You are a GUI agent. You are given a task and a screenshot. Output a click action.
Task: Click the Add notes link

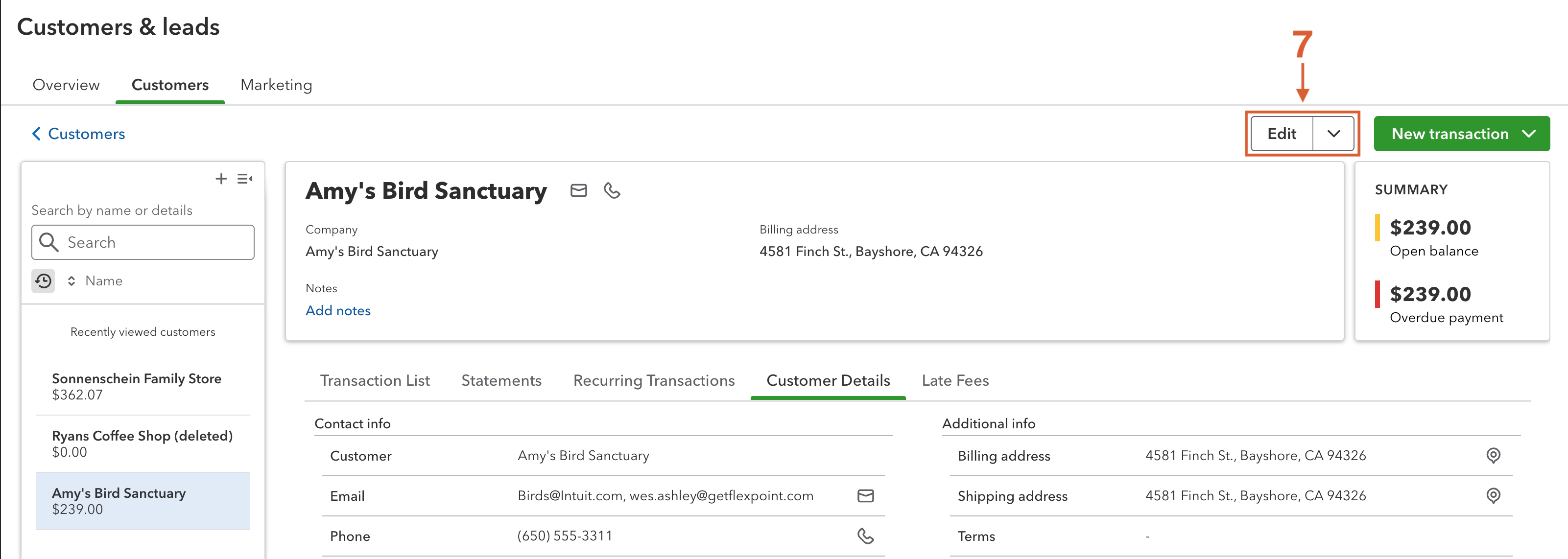point(338,310)
